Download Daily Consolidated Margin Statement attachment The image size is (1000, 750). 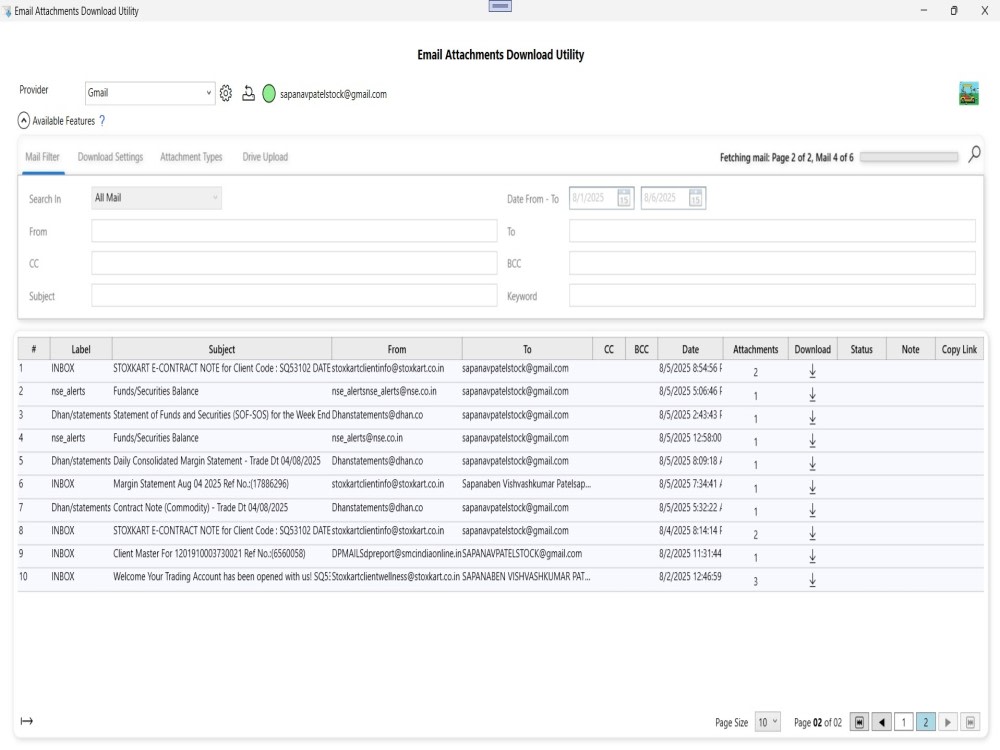click(812, 464)
